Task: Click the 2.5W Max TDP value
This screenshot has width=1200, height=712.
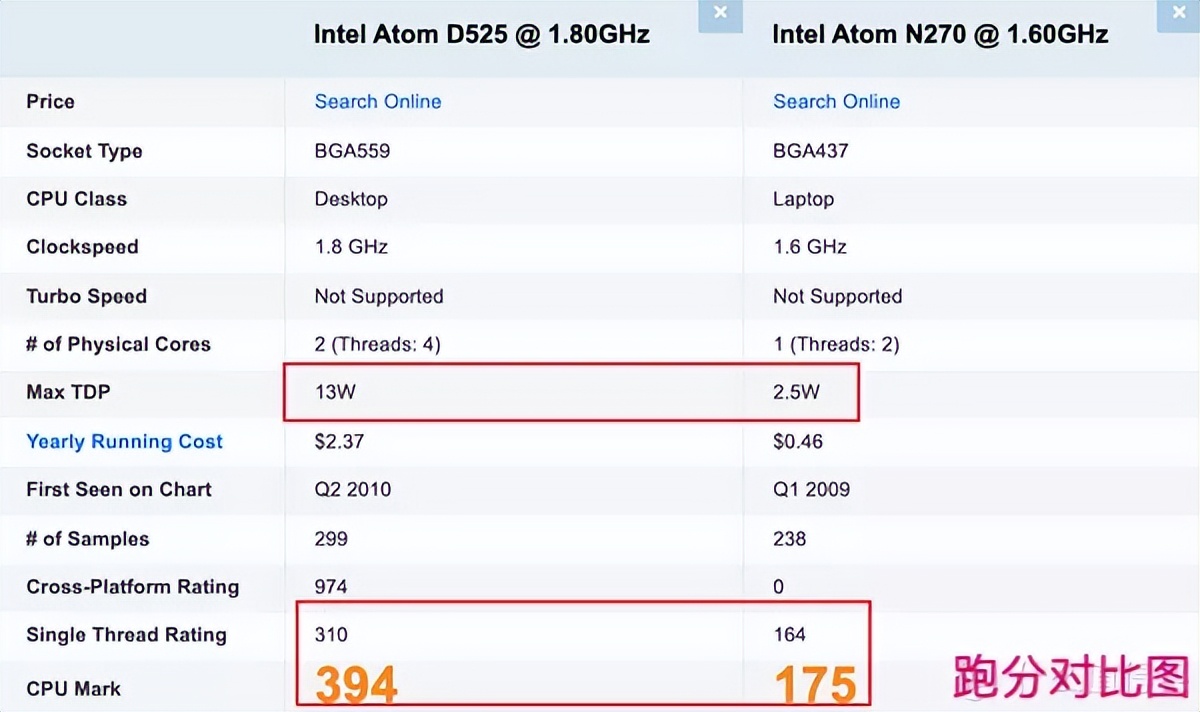Action: coord(796,392)
